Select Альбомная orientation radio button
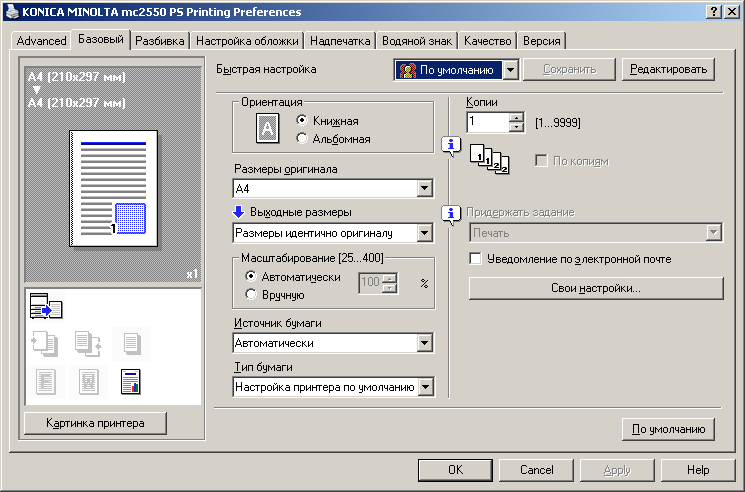The width and height of the screenshot is (745, 492). [x=301, y=138]
